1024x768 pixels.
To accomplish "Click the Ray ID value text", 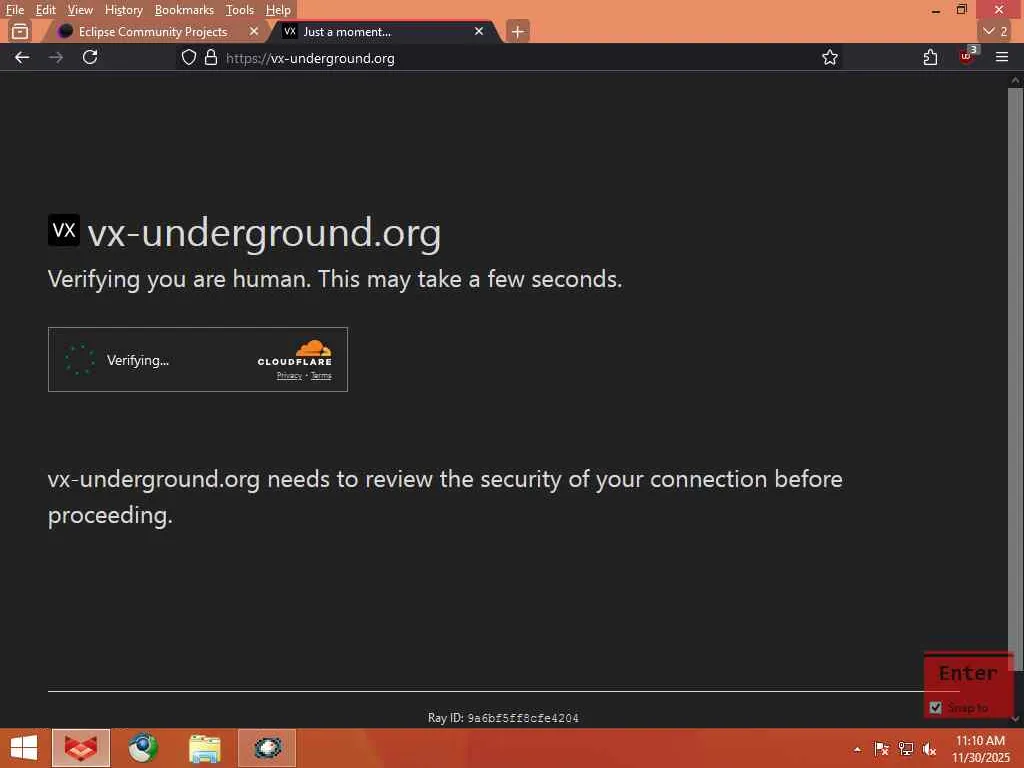I will pyautogui.click(x=522, y=718).
